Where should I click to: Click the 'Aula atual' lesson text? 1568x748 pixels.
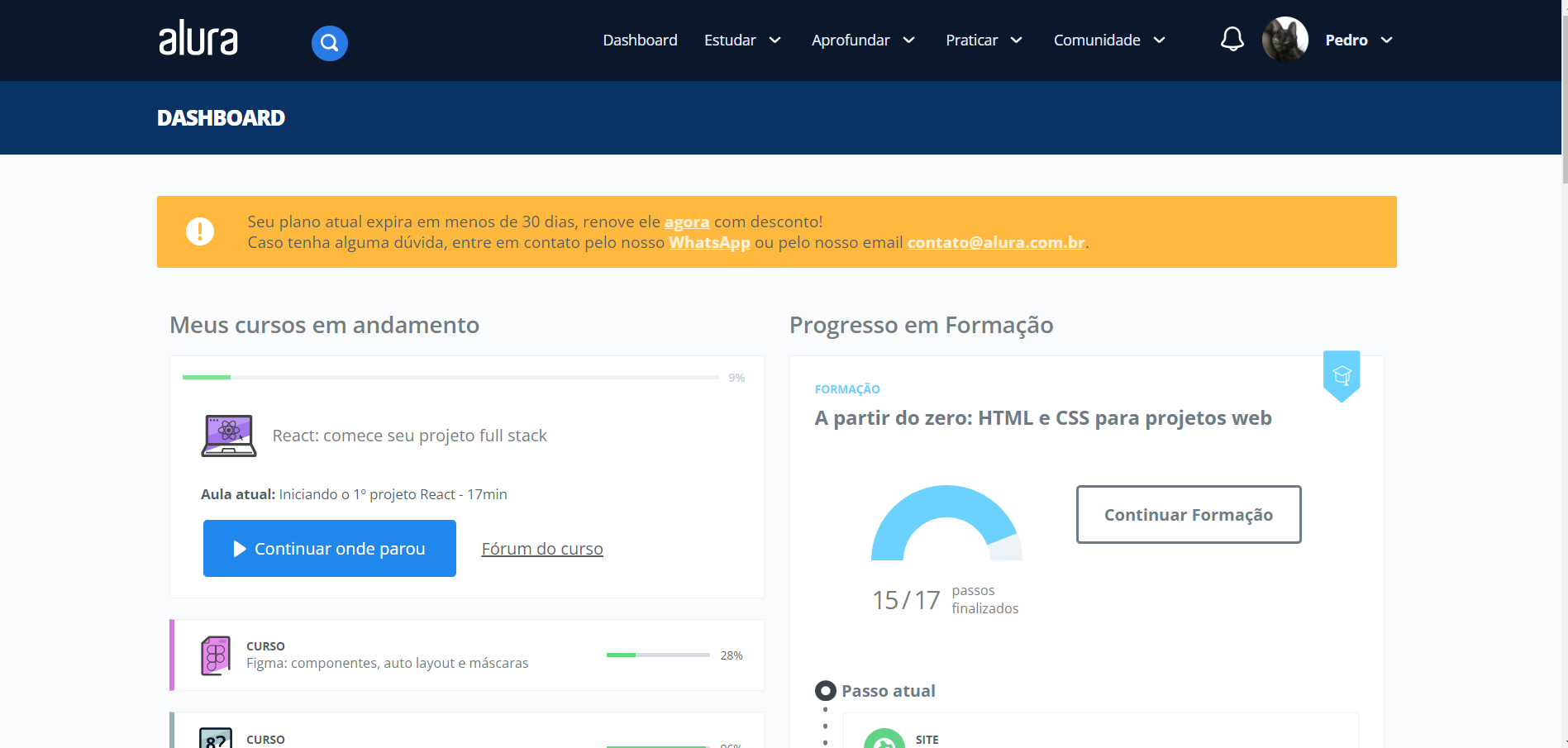(354, 494)
